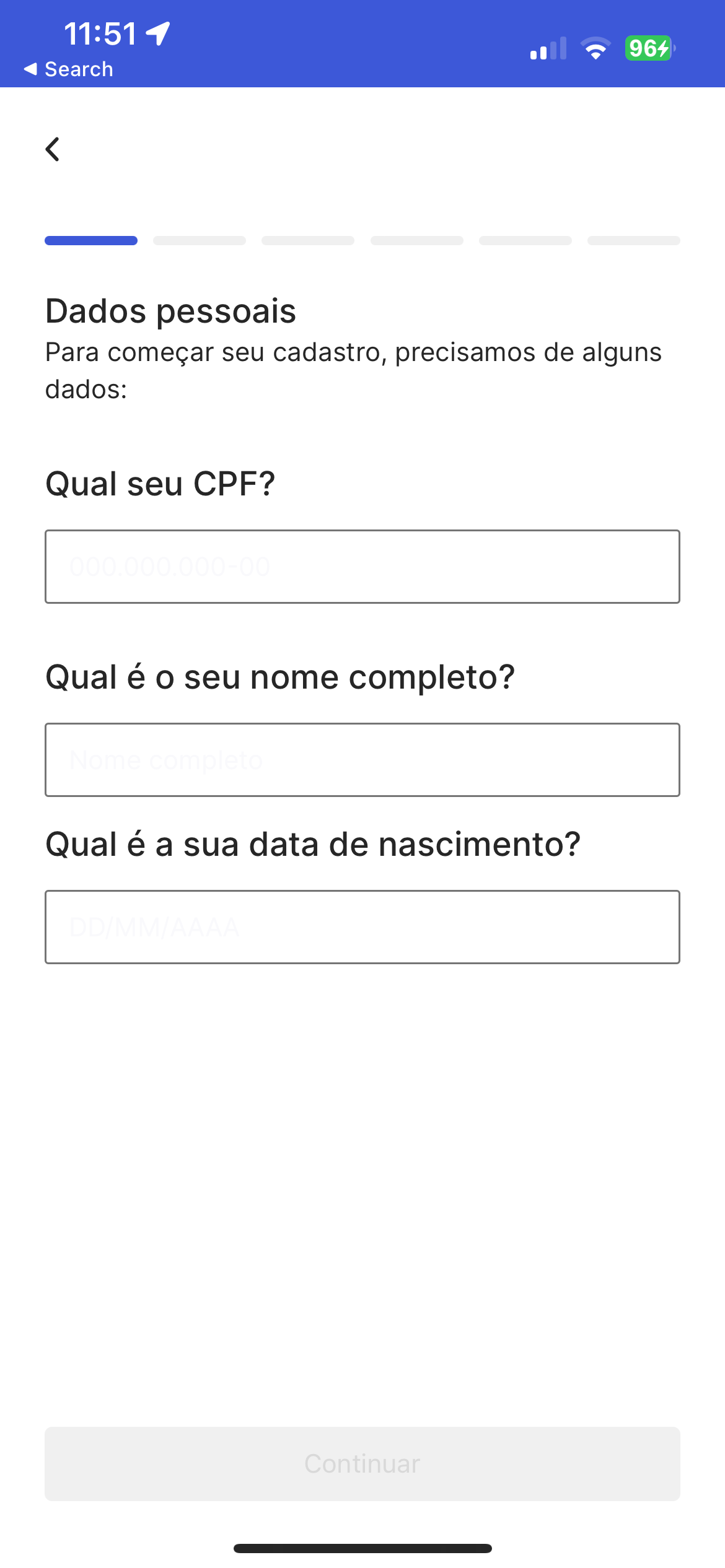The image size is (725, 1568).
Task: Click the first blue progress step segment
Action: point(91,240)
